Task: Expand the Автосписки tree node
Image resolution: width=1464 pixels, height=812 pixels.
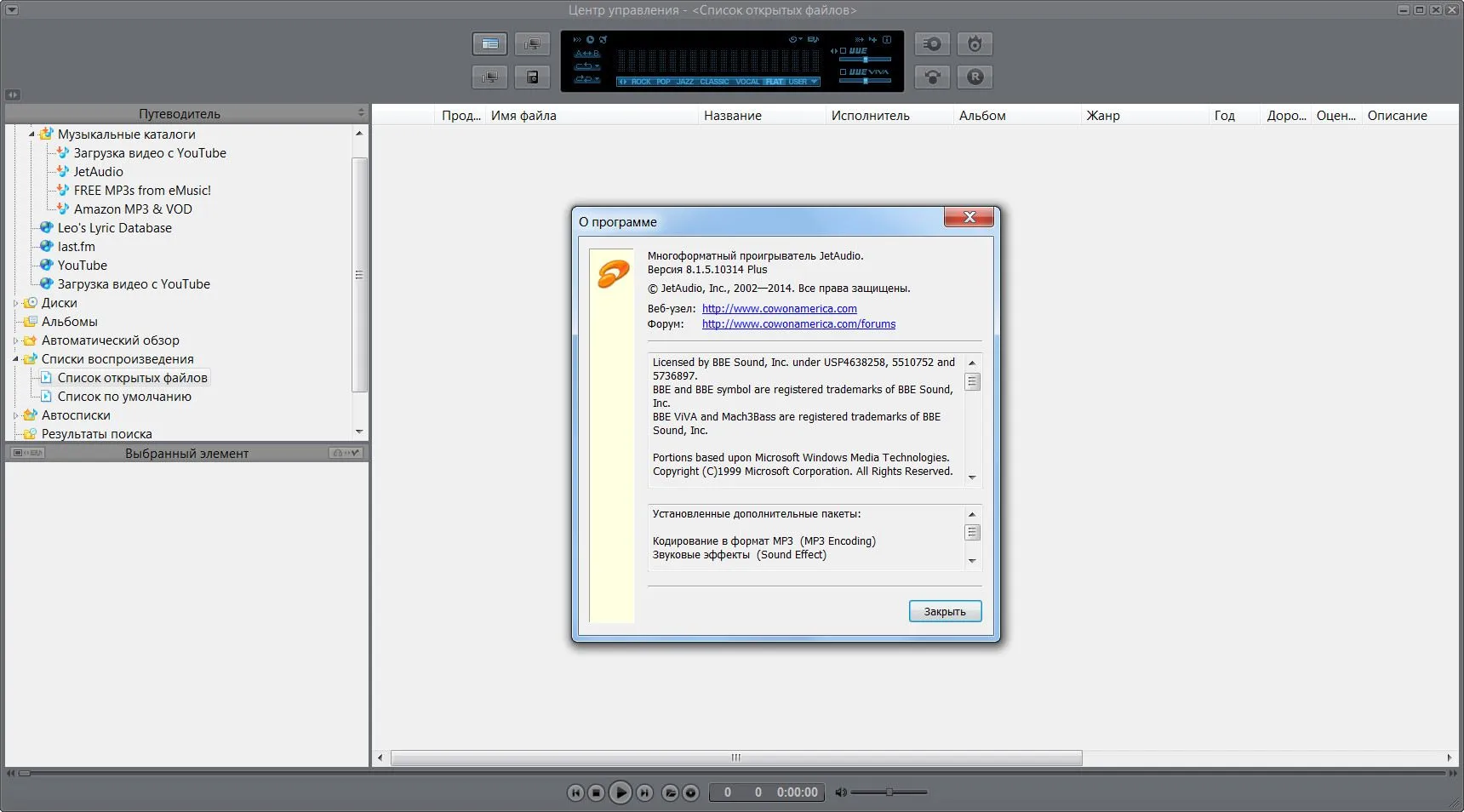Action: coord(15,415)
